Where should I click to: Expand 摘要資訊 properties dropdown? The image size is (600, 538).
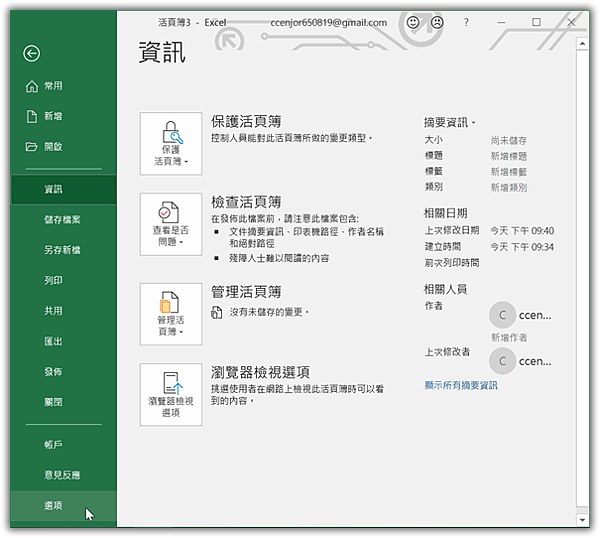click(449, 122)
